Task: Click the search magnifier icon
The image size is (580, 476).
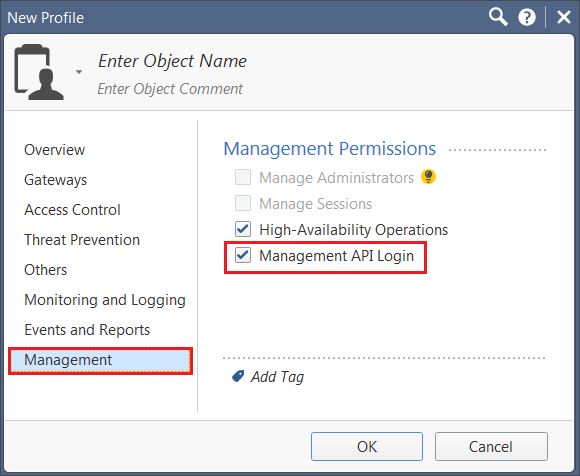Action: click(498, 17)
